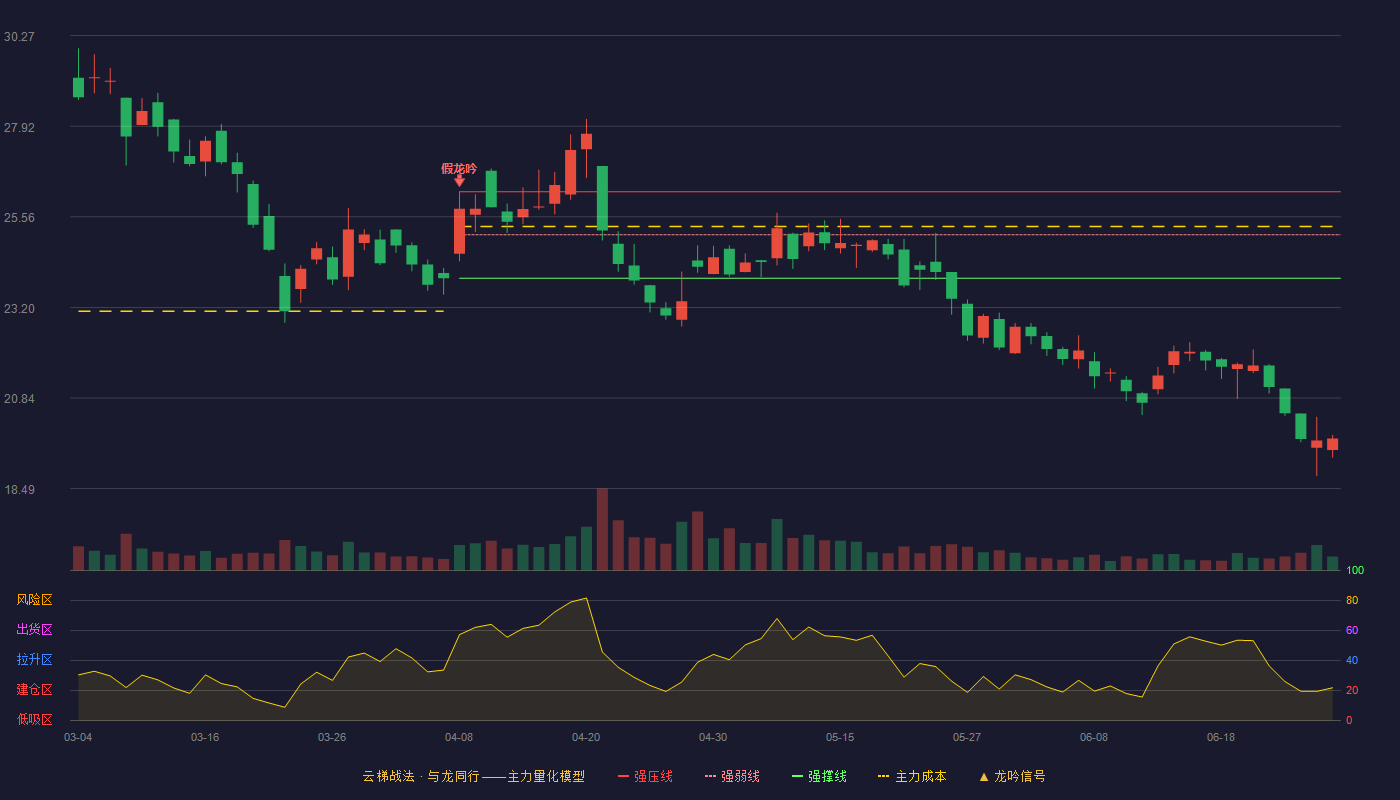
Task: Click the 30.27 price axis label
Action: [x=19, y=36]
